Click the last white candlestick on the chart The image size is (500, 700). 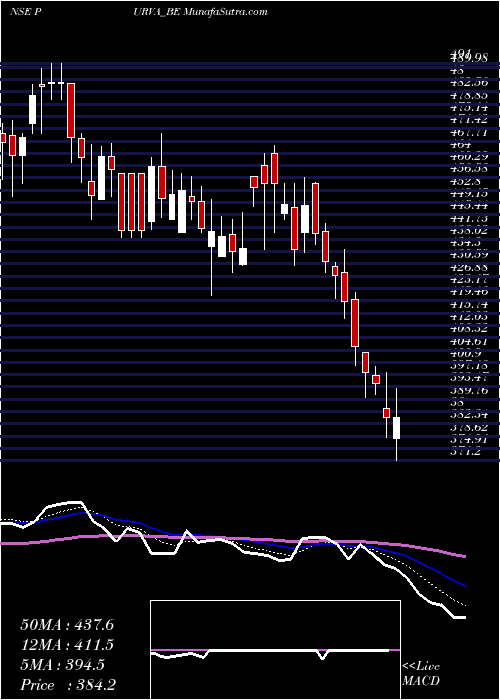click(x=396, y=428)
